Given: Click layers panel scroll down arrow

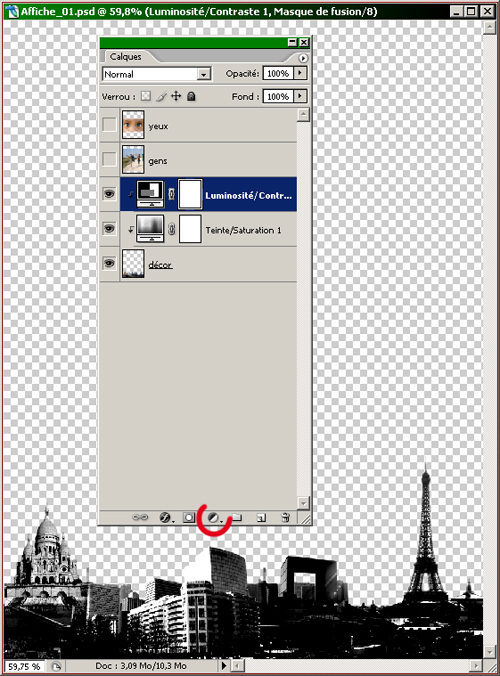Looking at the screenshot, I should [x=303, y=503].
